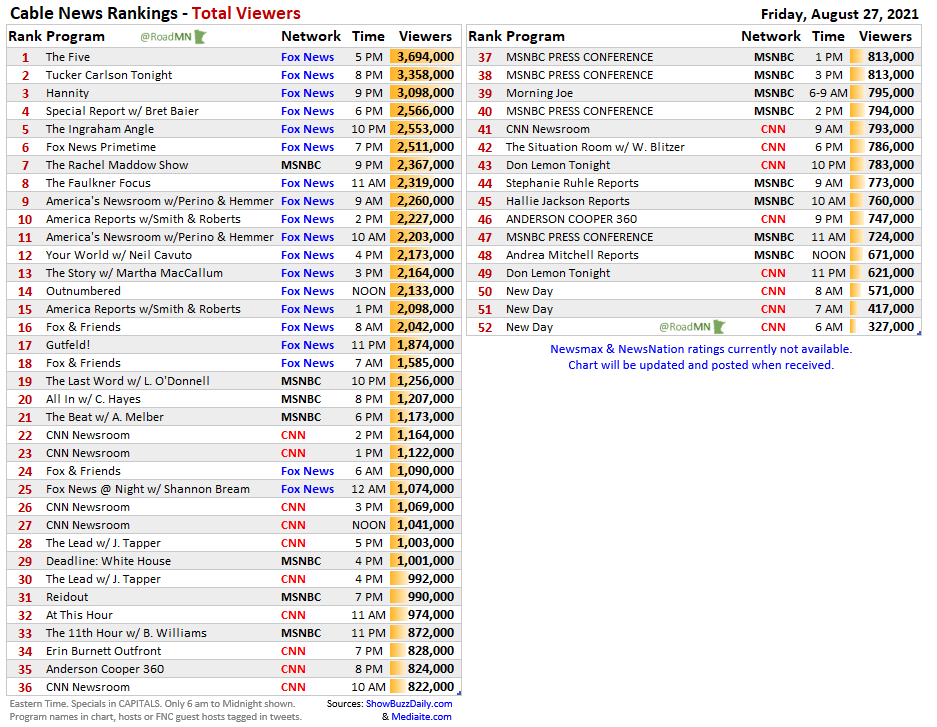
Task: Click the Minnesota icon beside the top @RoadMN tag
Action: (x=200, y=37)
